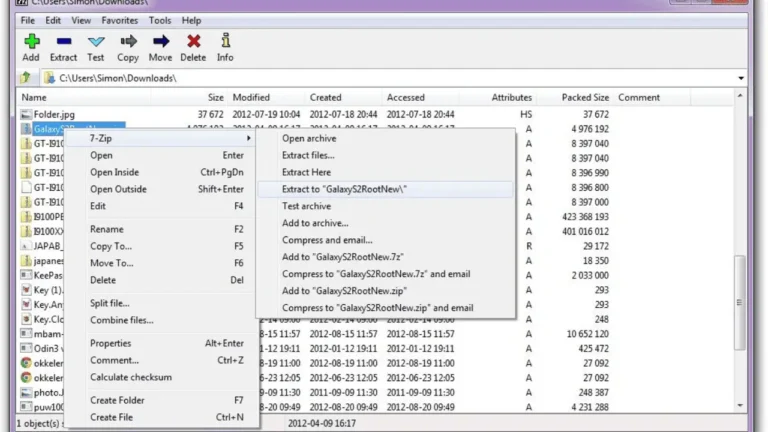
Task: Click the Info toolbar icon
Action: [x=225, y=41]
